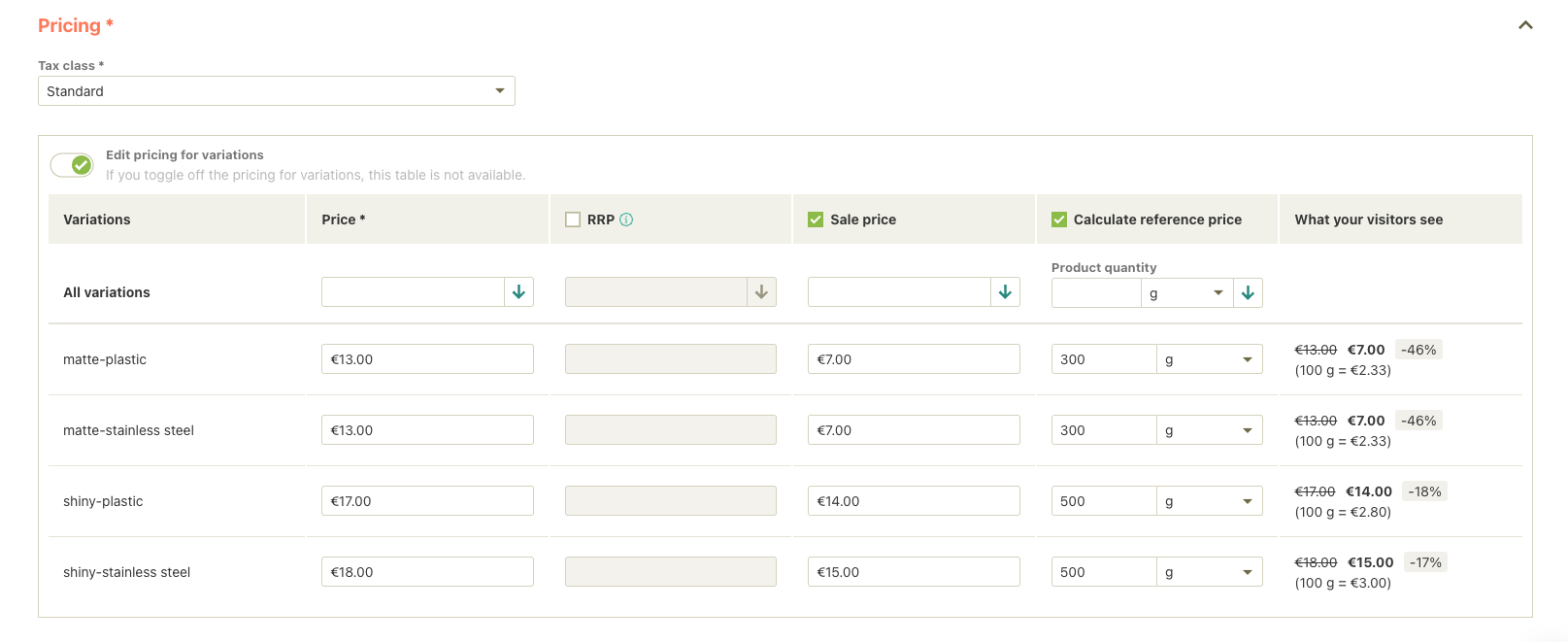The image size is (1568, 642).
Task: Click shiny-plastic price field €17.00
Action: click(x=427, y=501)
